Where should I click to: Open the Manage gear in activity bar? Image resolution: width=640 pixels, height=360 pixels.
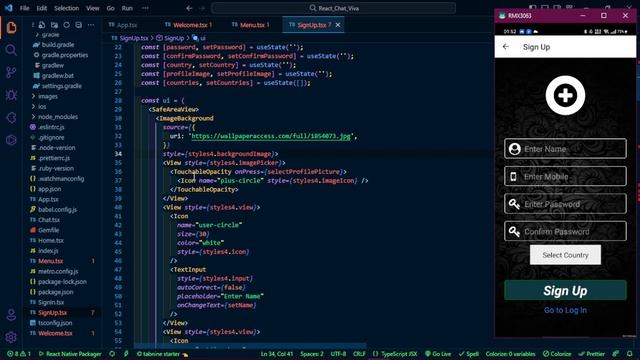click(x=11, y=337)
